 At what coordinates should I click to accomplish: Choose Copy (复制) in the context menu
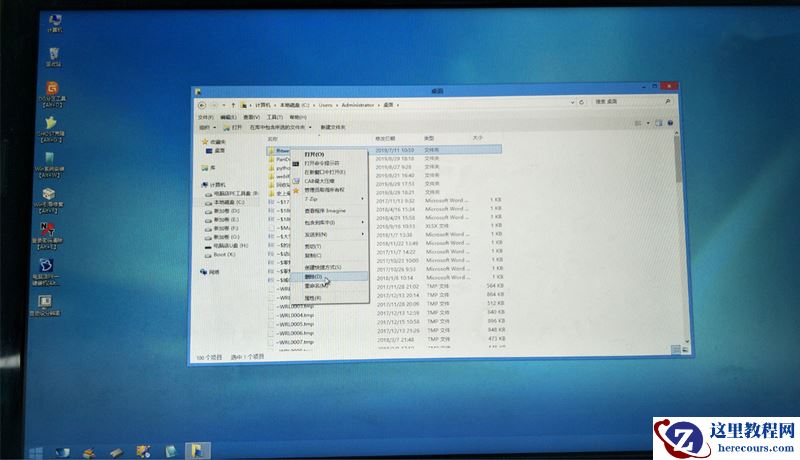[x=329, y=255]
